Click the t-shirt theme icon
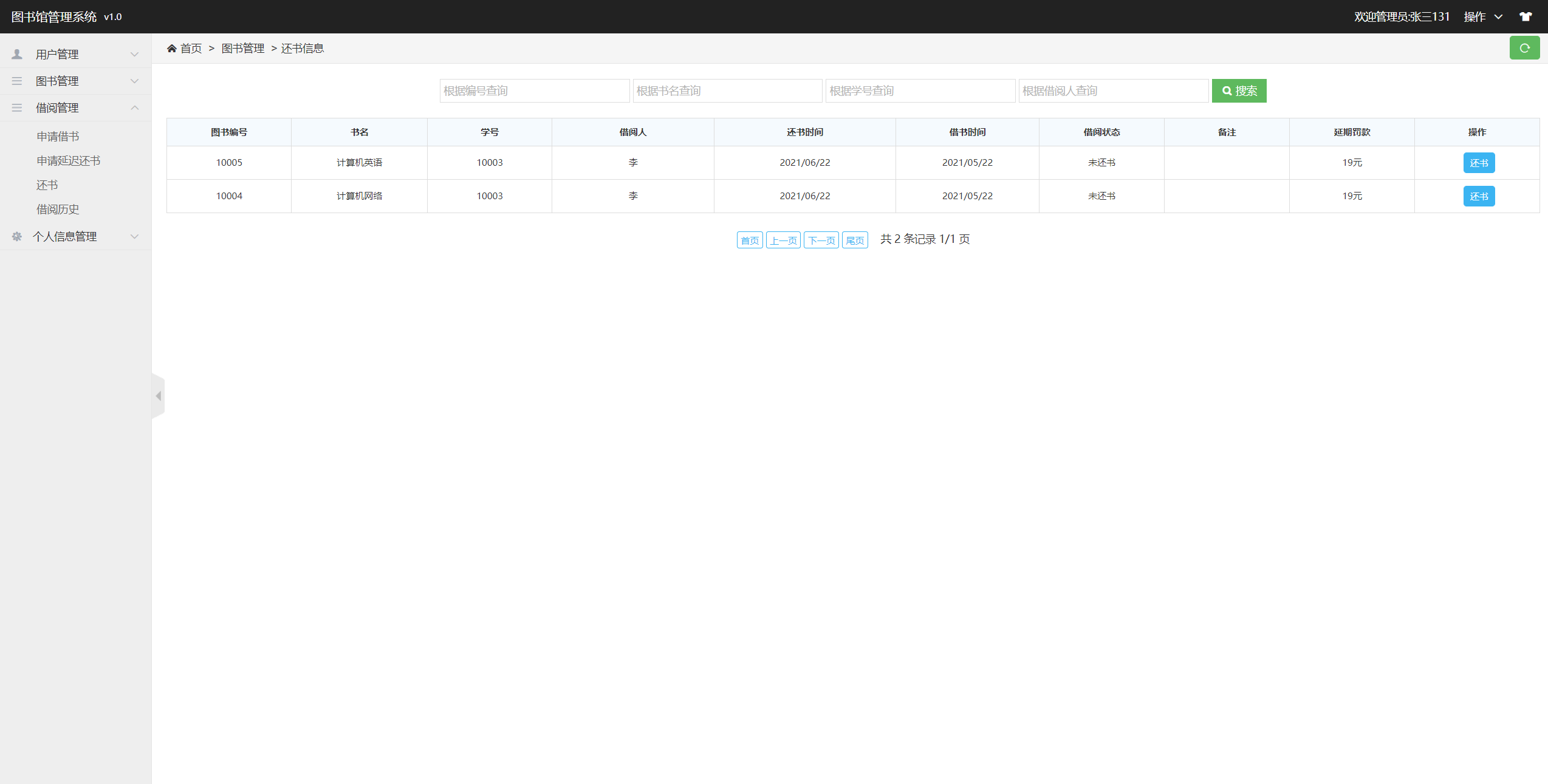Screen dimensions: 1548x784 (x=1526, y=16)
